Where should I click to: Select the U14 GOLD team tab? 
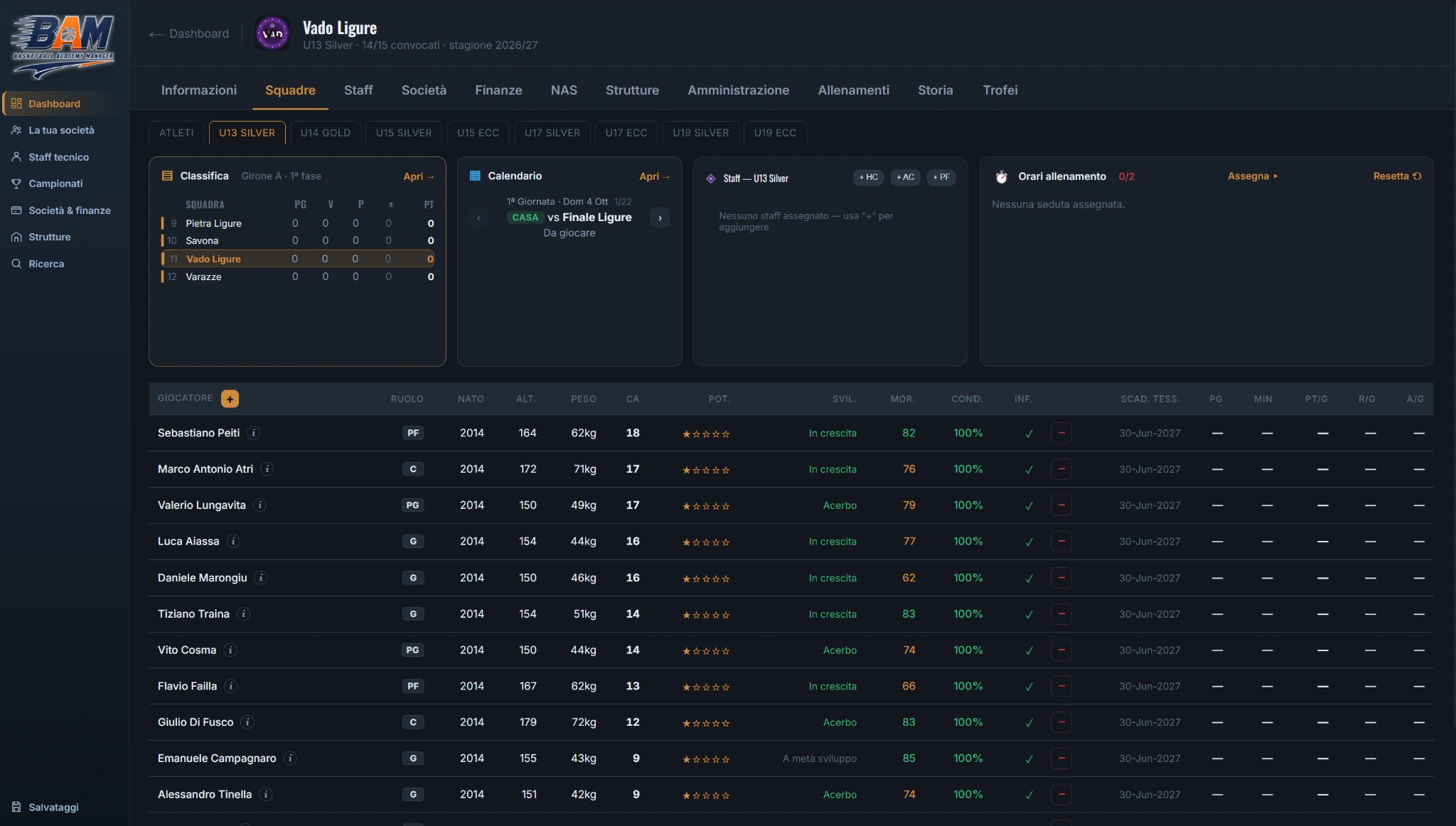tap(325, 133)
